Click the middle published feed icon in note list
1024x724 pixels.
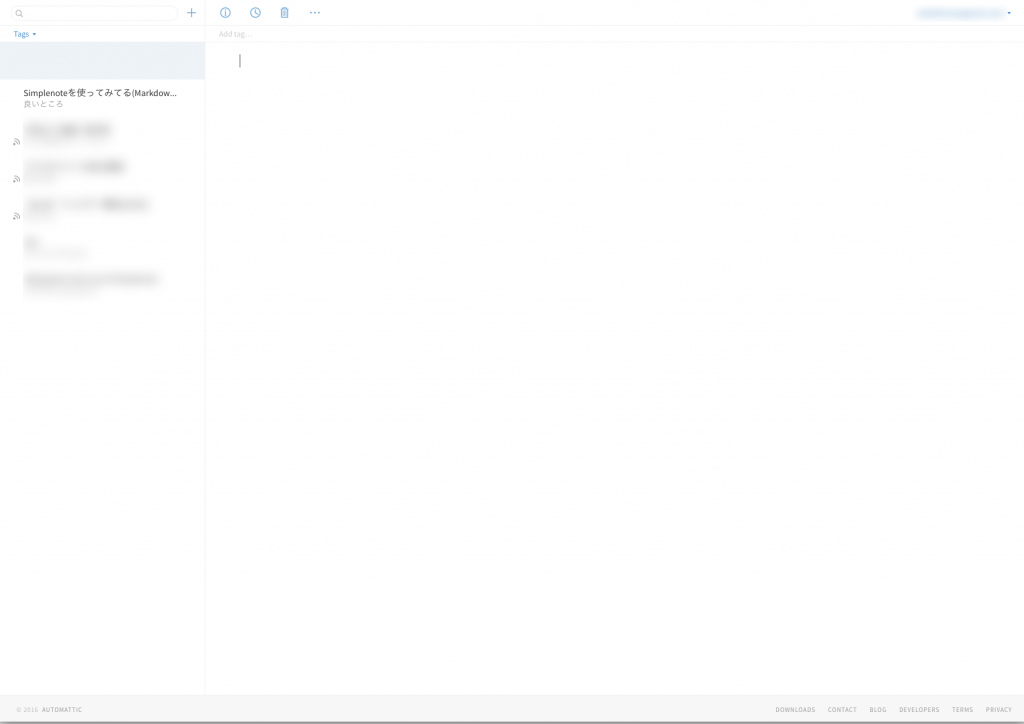coord(16,179)
